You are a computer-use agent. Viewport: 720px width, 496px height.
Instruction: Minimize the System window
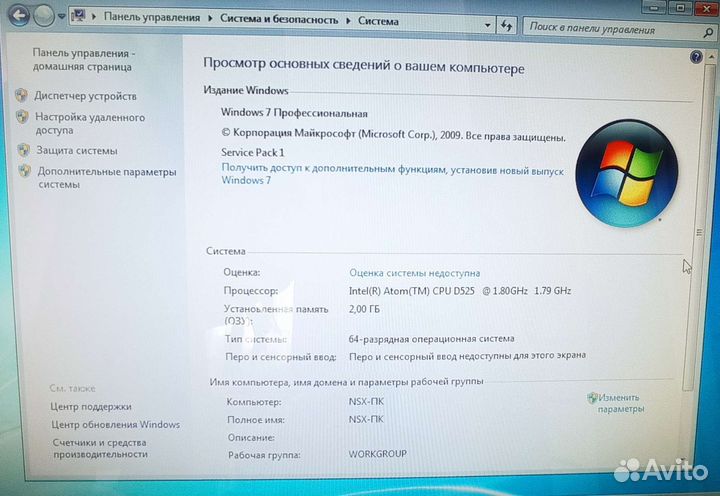point(655,6)
